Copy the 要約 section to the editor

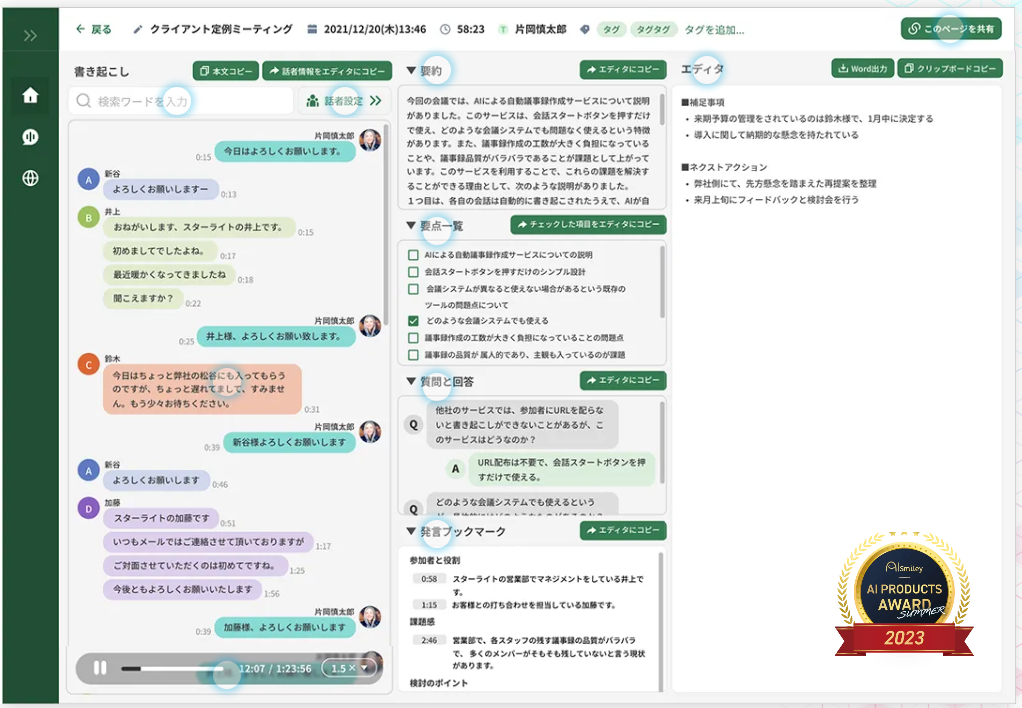pyautogui.click(x=623, y=70)
